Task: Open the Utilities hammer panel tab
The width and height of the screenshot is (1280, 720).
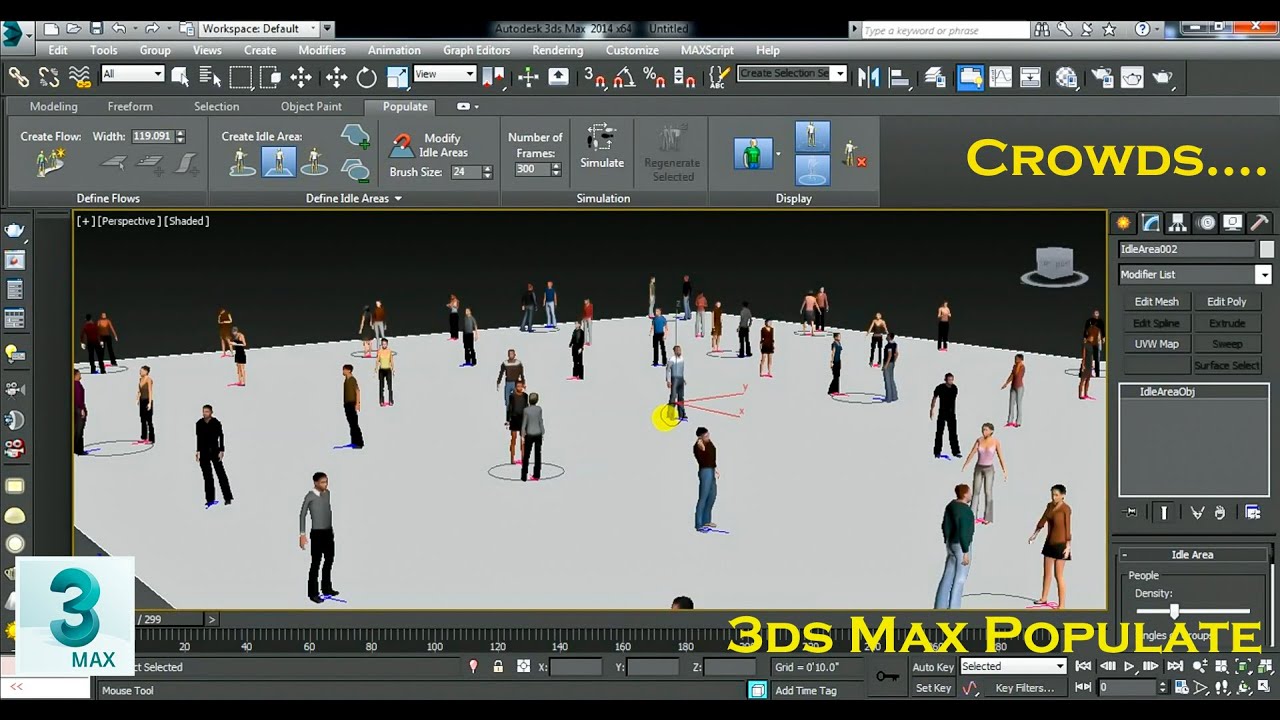Action: (x=1260, y=223)
